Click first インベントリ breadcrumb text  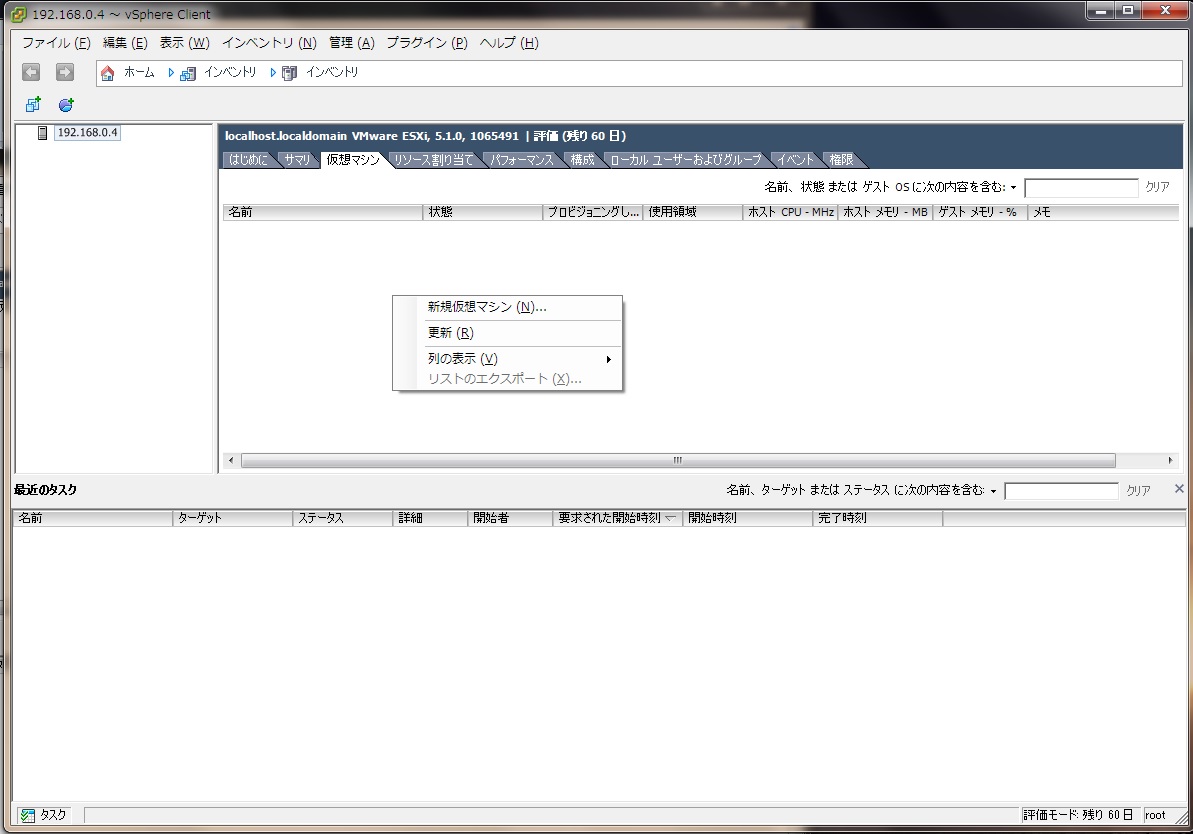pyautogui.click(x=230, y=72)
